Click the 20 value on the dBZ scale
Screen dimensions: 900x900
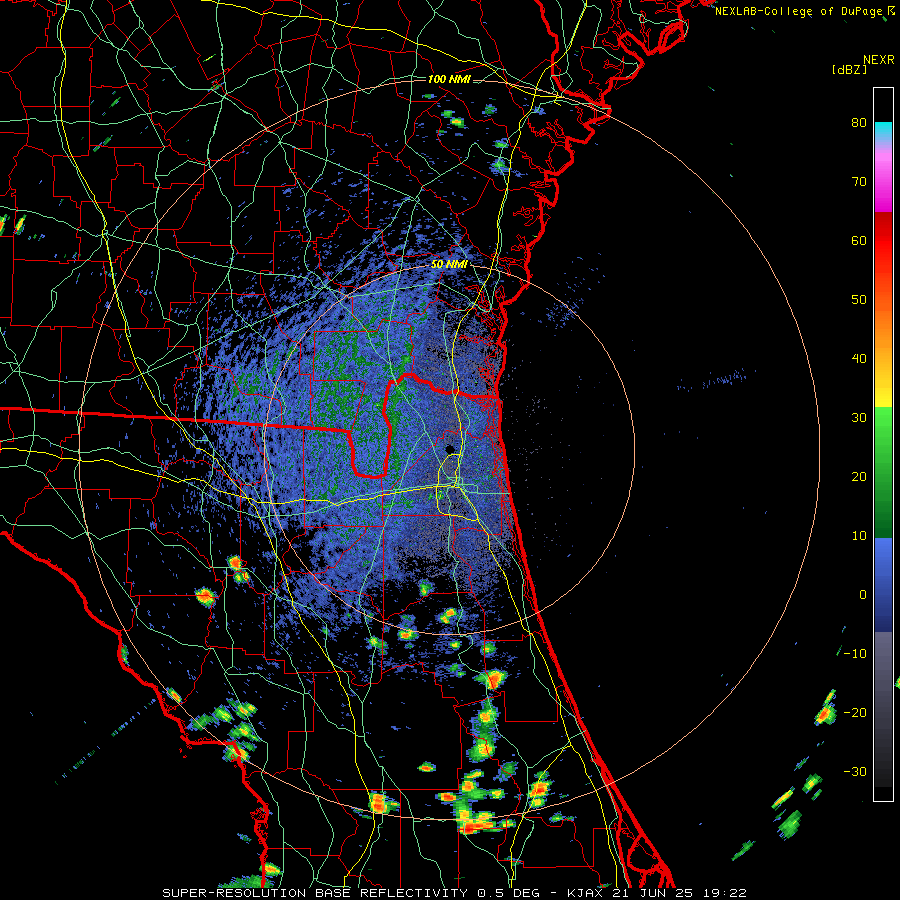click(x=859, y=476)
